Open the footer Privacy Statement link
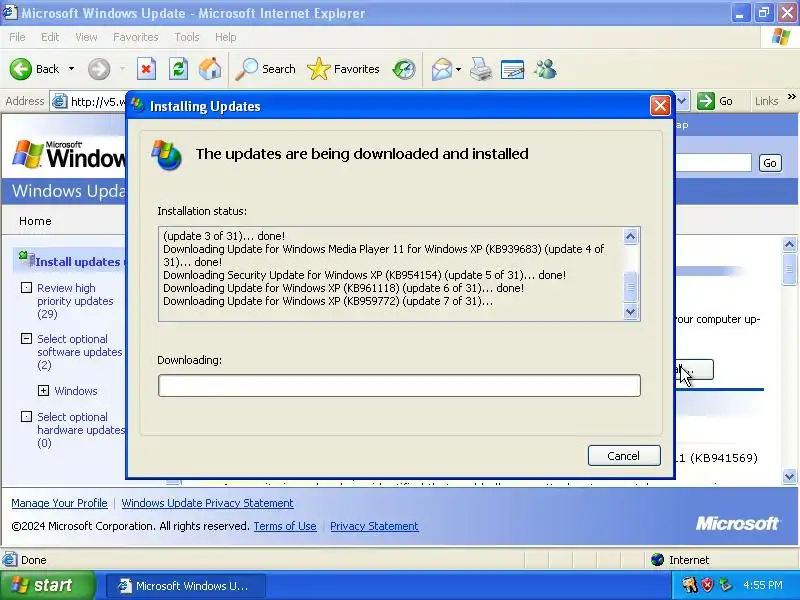 coord(374,526)
